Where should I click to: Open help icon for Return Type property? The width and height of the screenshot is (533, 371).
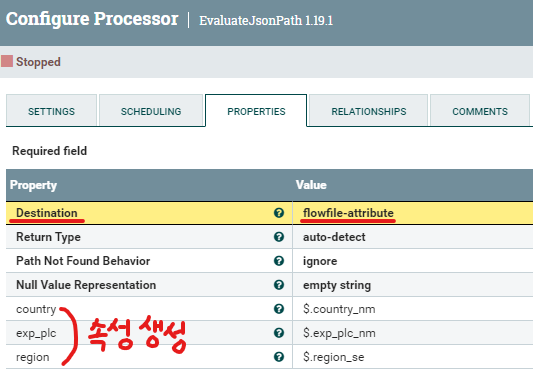pos(279,237)
